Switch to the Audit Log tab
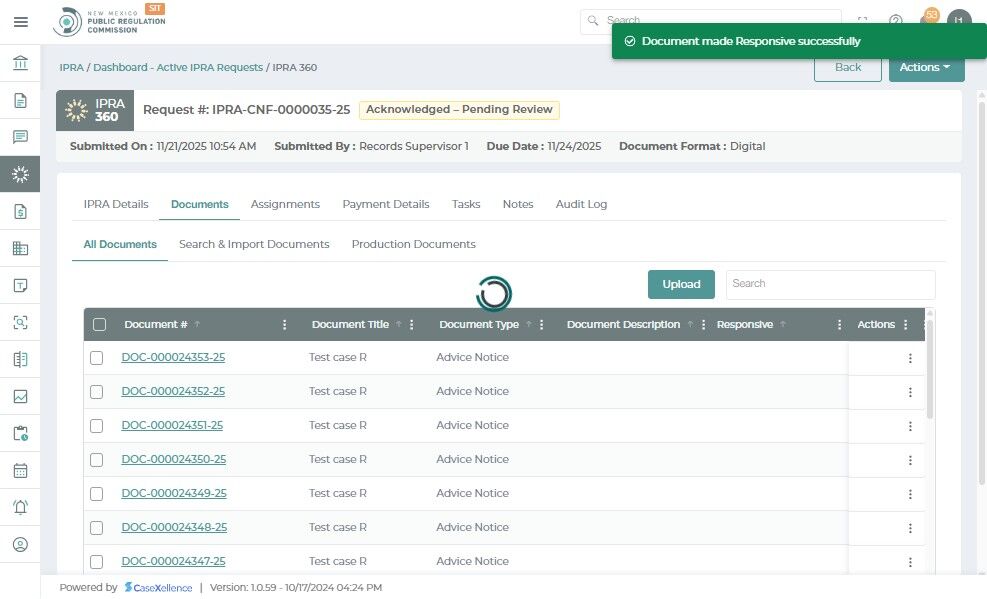 pos(581,204)
